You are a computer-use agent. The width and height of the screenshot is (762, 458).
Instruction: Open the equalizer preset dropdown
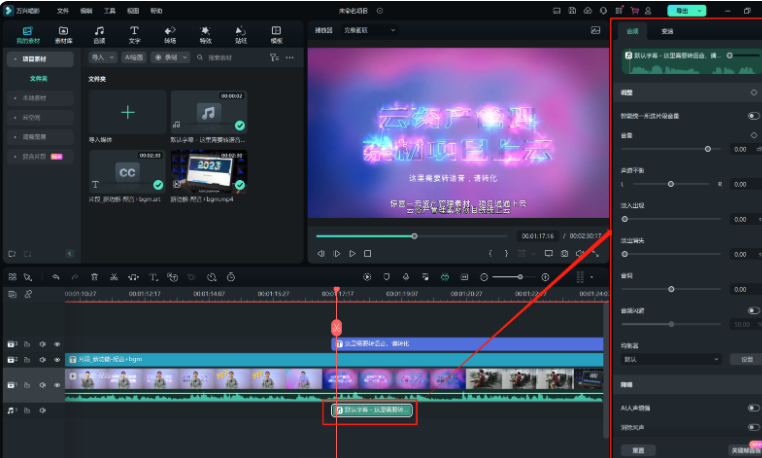(x=670, y=359)
